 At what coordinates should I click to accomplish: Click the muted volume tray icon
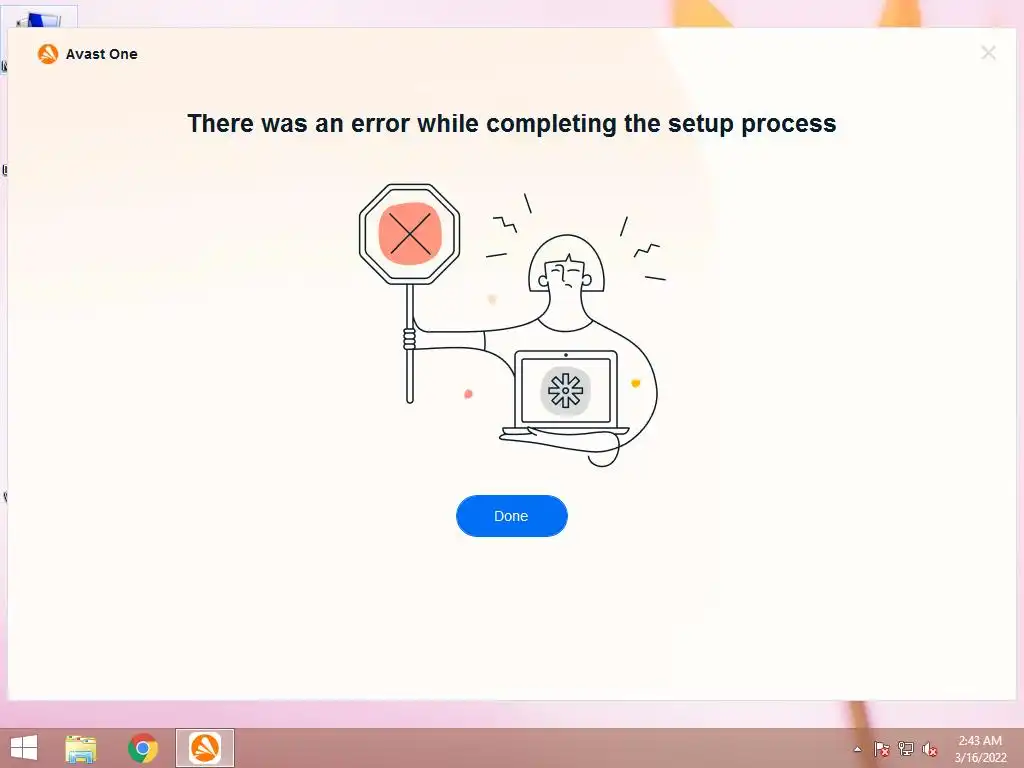pos(929,749)
